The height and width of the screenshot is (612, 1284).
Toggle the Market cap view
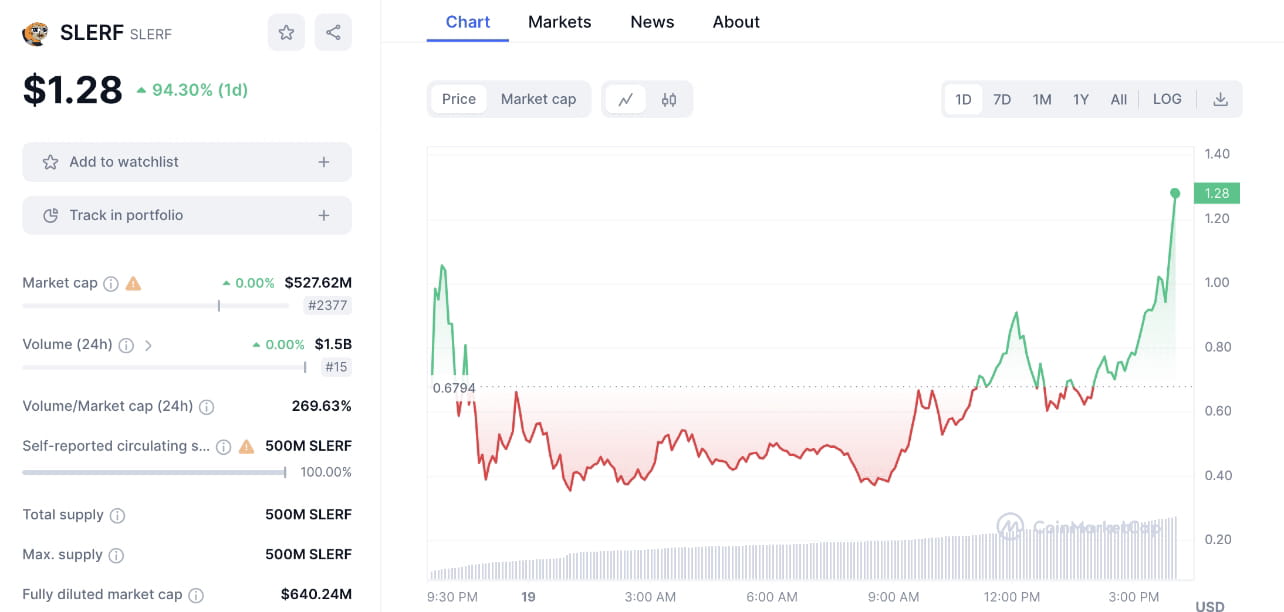pos(538,99)
